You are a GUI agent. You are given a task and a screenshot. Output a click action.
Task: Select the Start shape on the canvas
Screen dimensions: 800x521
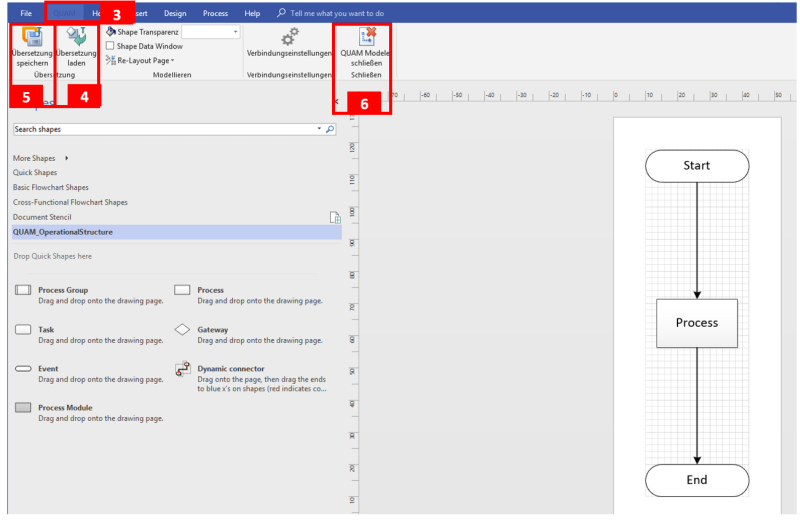[697, 166]
